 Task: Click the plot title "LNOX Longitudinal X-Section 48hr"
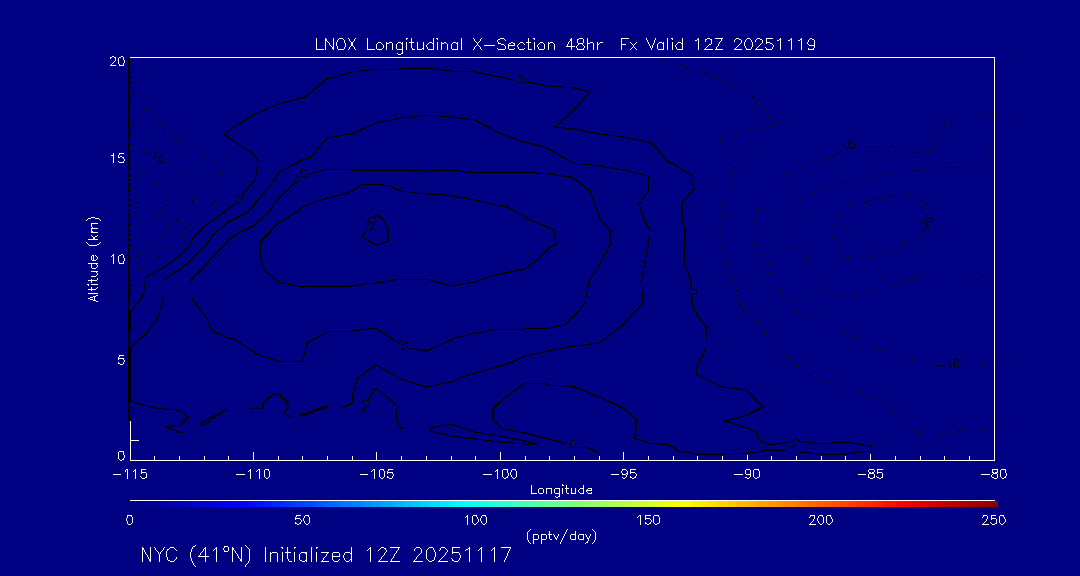tap(457, 45)
